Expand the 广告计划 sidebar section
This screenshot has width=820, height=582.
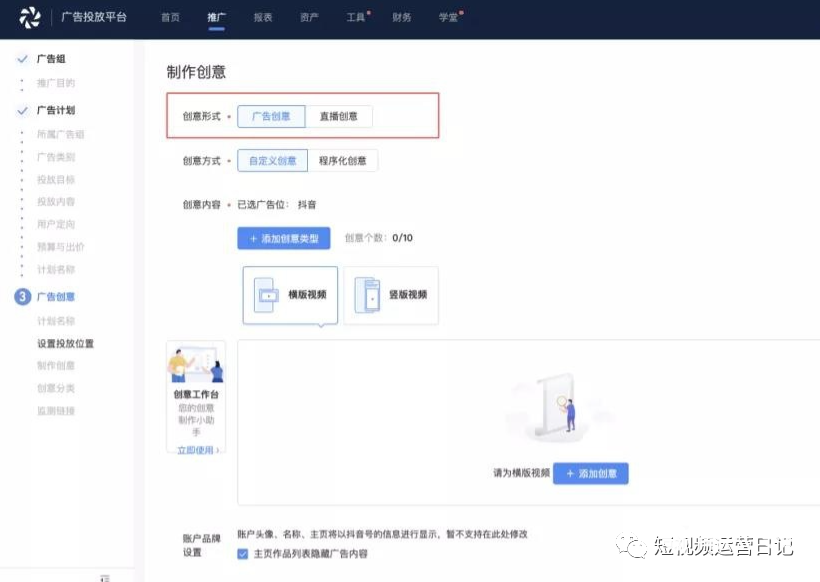point(55,111)
